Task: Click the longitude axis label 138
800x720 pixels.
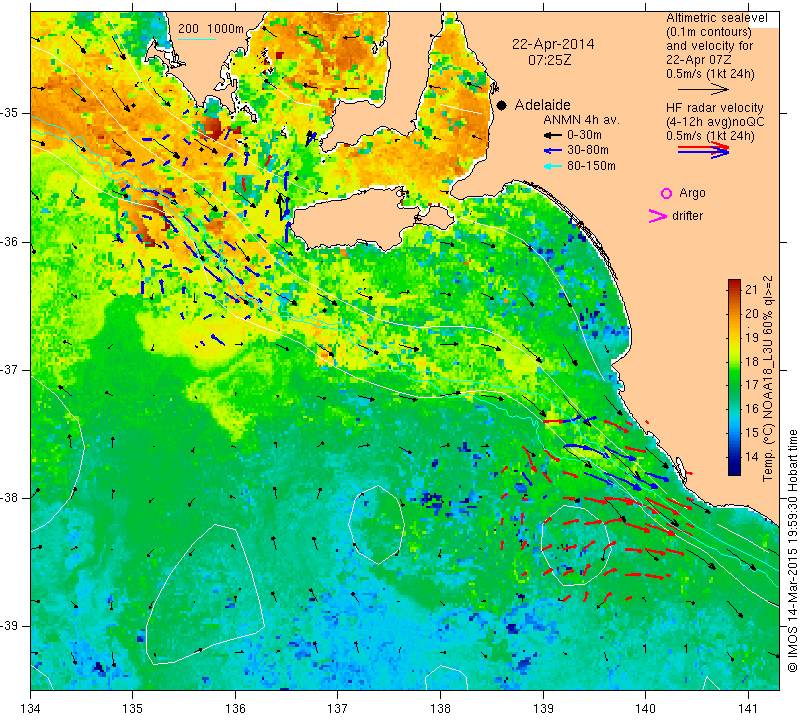Action: (441, 709)
